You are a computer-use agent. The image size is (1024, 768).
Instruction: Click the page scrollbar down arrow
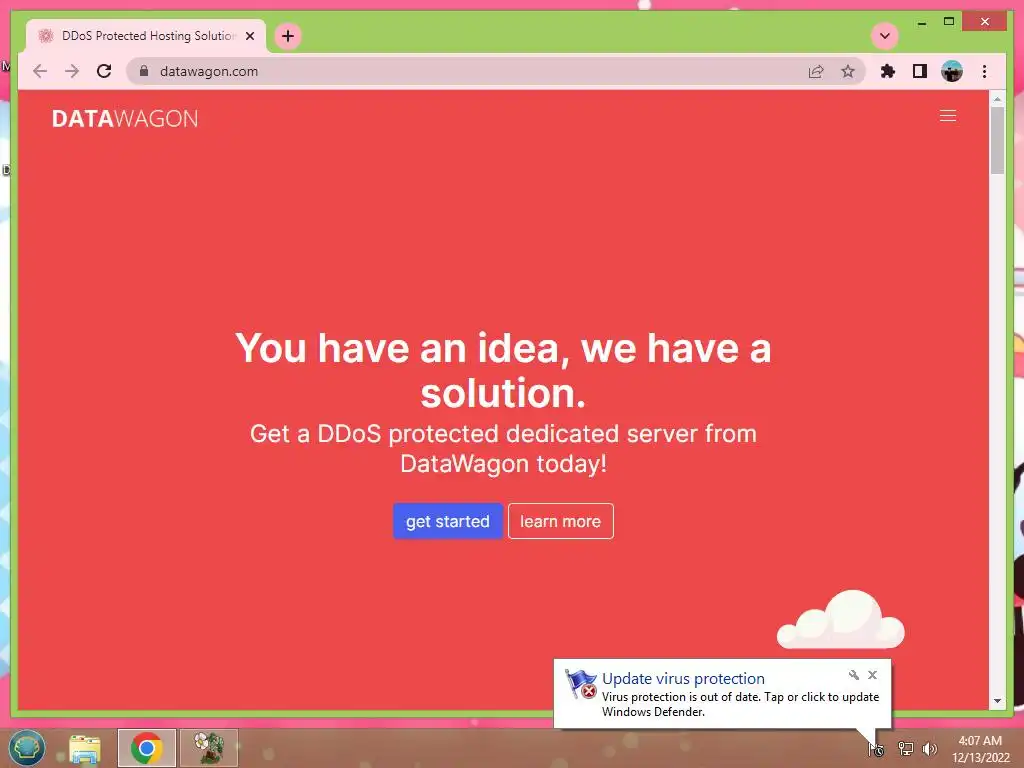997,701
